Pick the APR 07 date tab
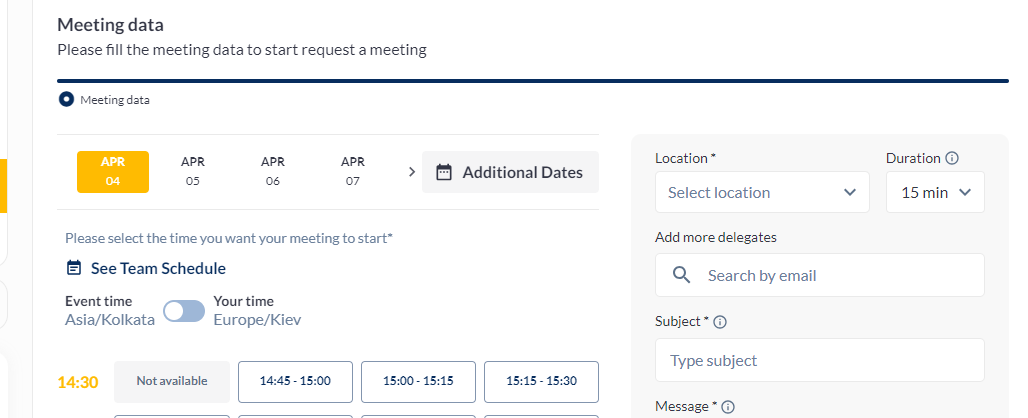This screenshot has height=418, width=1028. pos(353,172)
